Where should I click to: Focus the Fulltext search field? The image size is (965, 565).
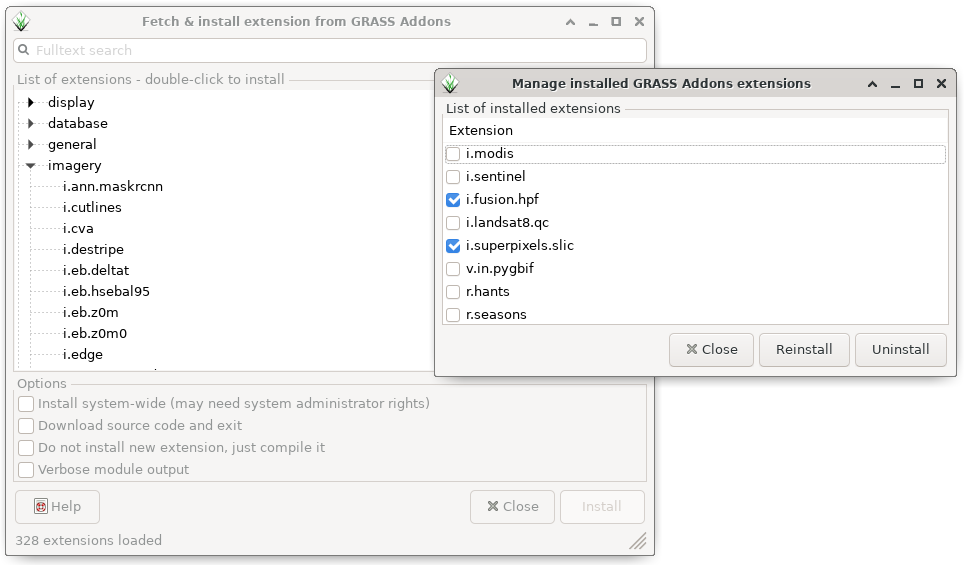tap(330, 50)
